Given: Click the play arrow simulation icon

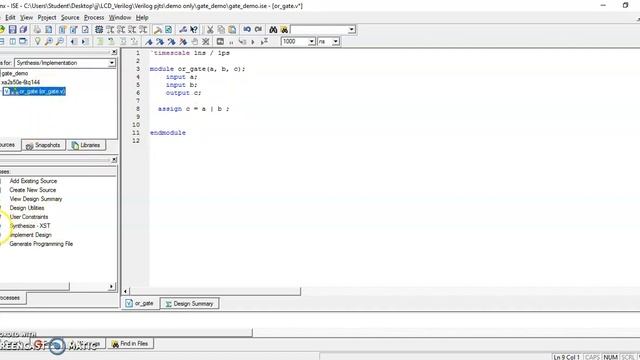Looking at the screenshot, I should tap(253, 42).
